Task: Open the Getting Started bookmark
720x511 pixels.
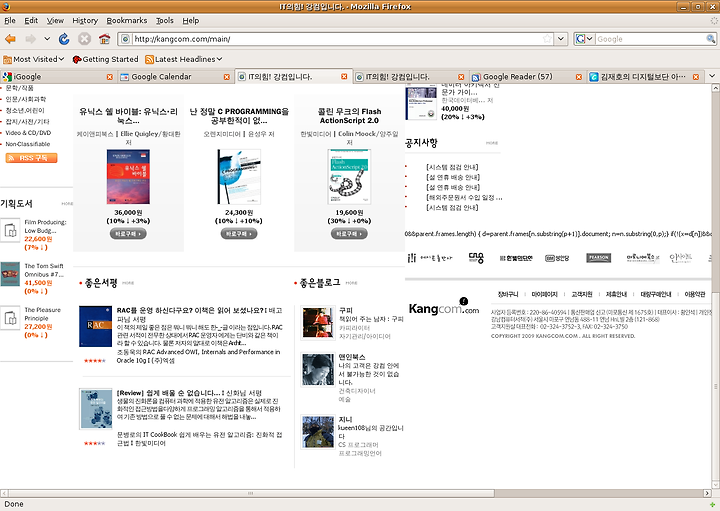Action: [105, 59]
